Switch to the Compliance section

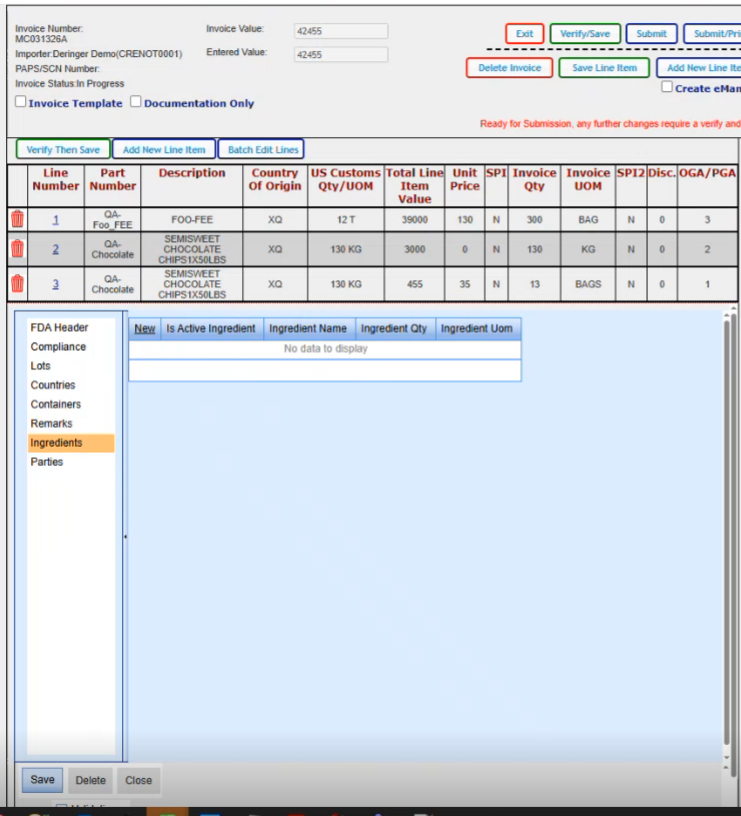tap(58, 347)
